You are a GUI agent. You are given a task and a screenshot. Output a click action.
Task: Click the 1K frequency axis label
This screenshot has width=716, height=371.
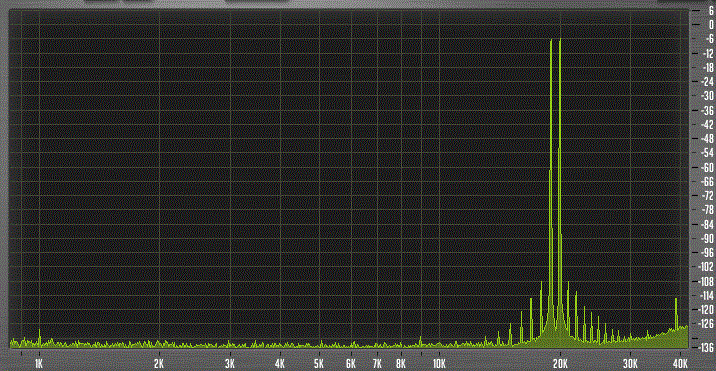[39, 365]
